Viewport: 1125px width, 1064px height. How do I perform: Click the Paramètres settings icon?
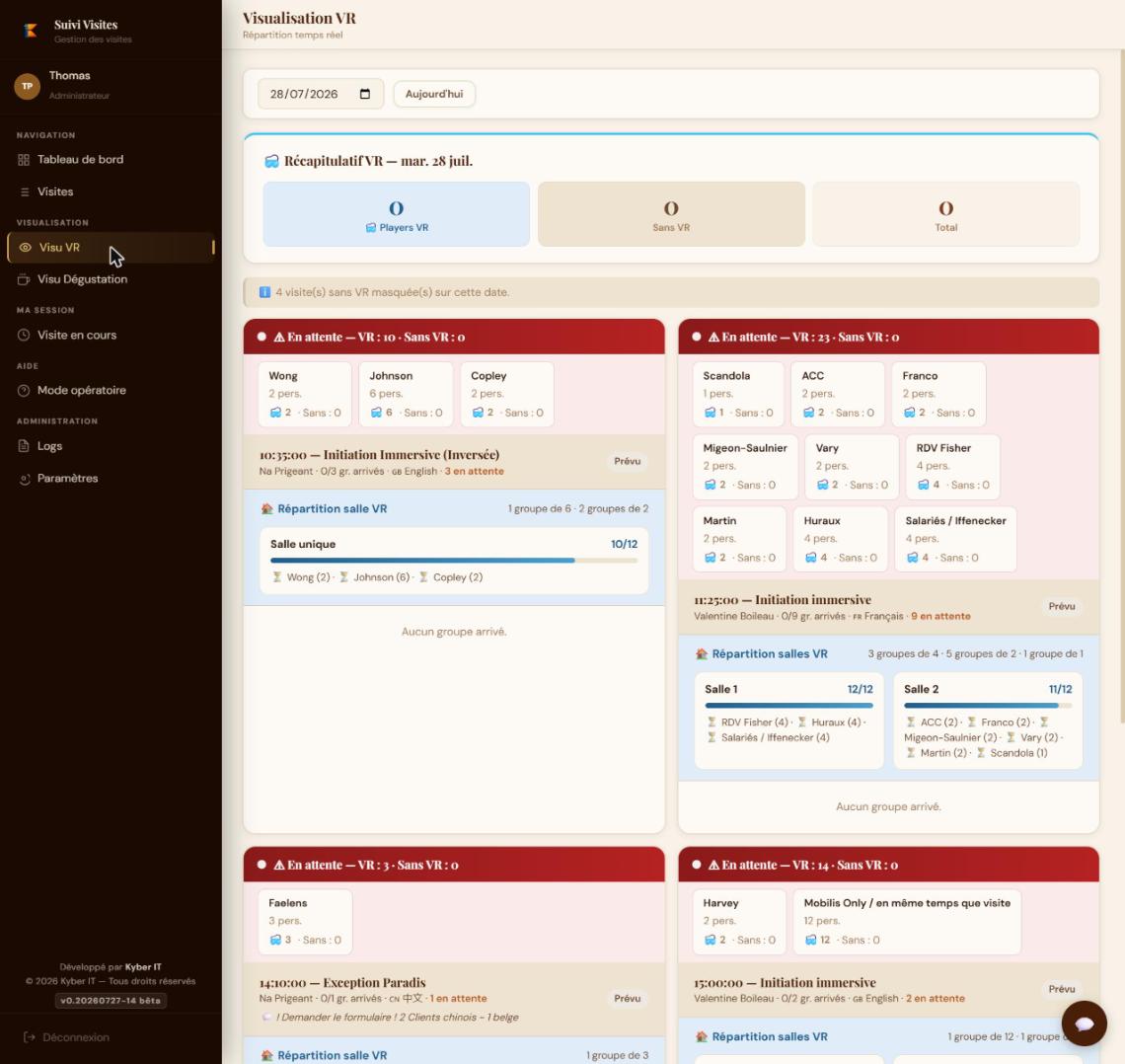(x=24, y=479)
